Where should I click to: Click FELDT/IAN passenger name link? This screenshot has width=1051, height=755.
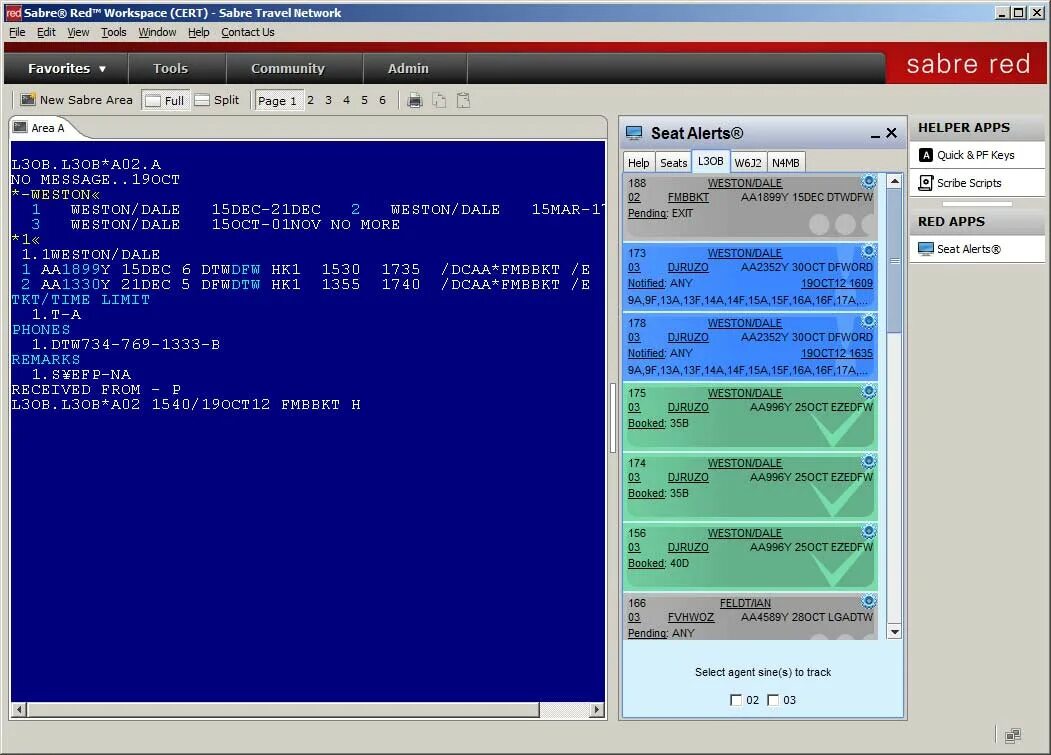(745, 603)
